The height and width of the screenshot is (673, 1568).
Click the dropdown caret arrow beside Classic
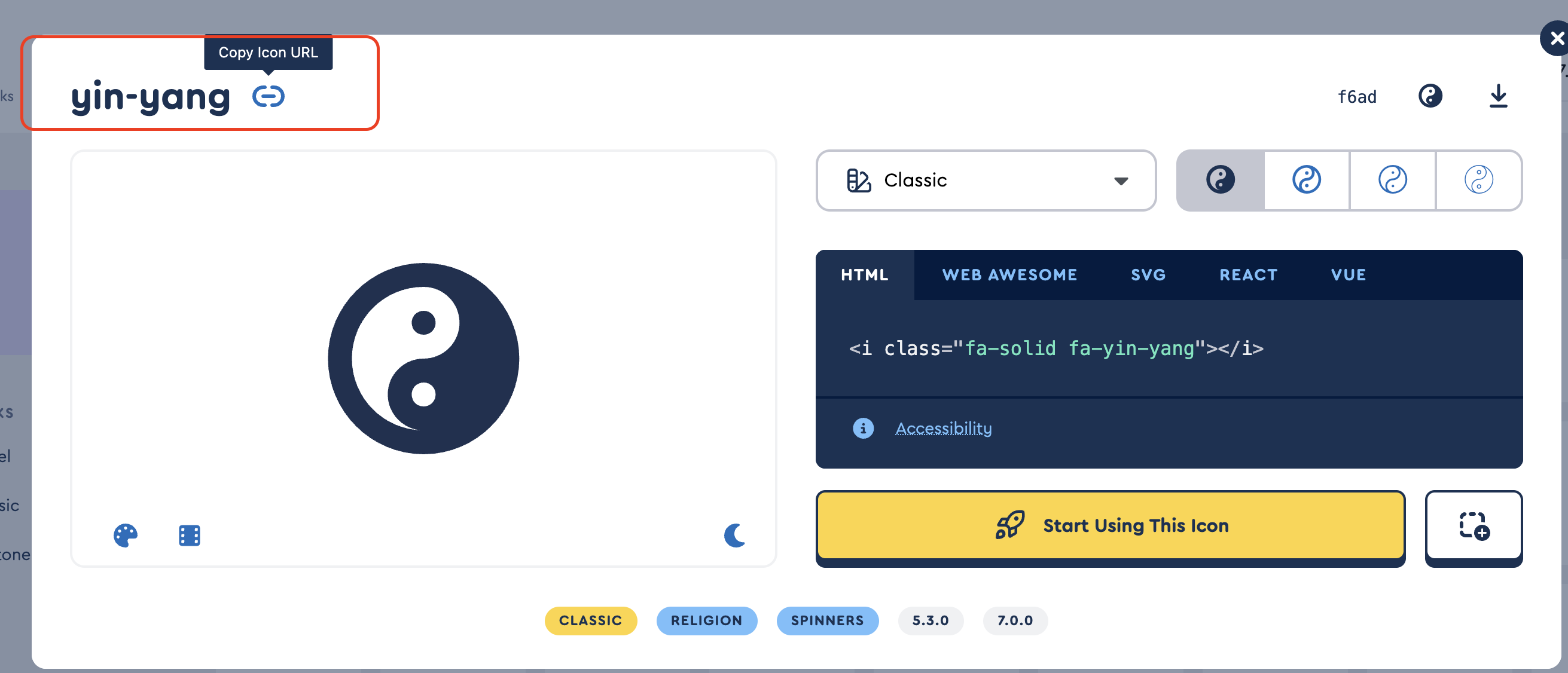1121,181
